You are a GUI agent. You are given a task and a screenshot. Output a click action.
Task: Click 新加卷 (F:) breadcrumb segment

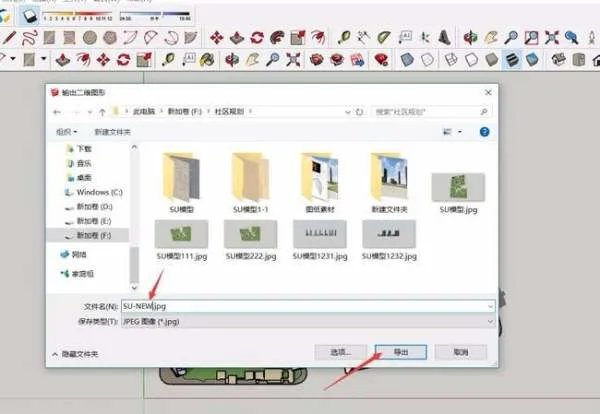pos(184,111)
